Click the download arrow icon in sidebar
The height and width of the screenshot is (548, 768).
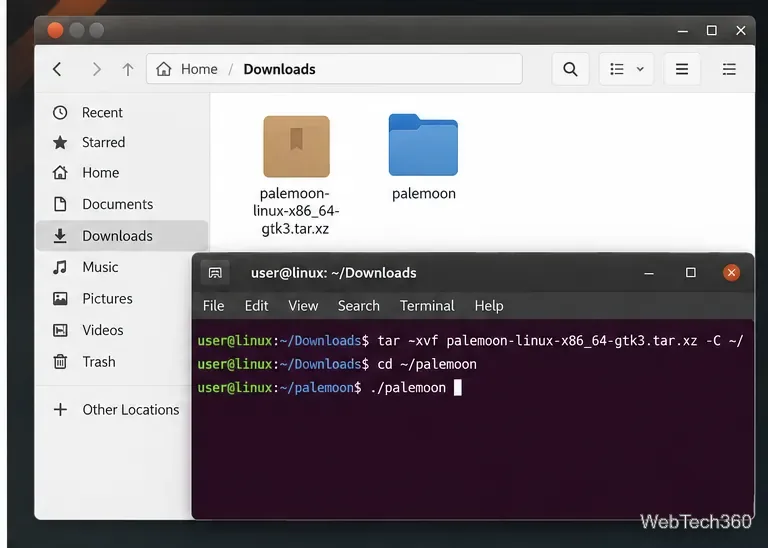(x=60, y=236)
